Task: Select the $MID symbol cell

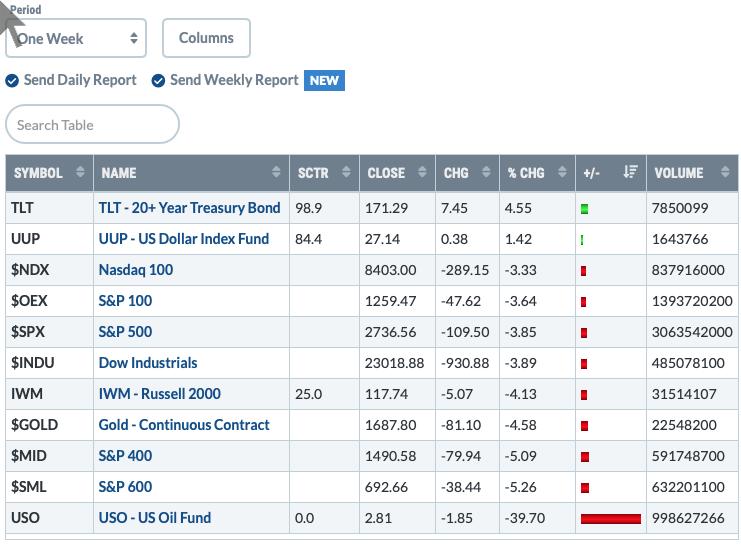Action: point(49,456)
